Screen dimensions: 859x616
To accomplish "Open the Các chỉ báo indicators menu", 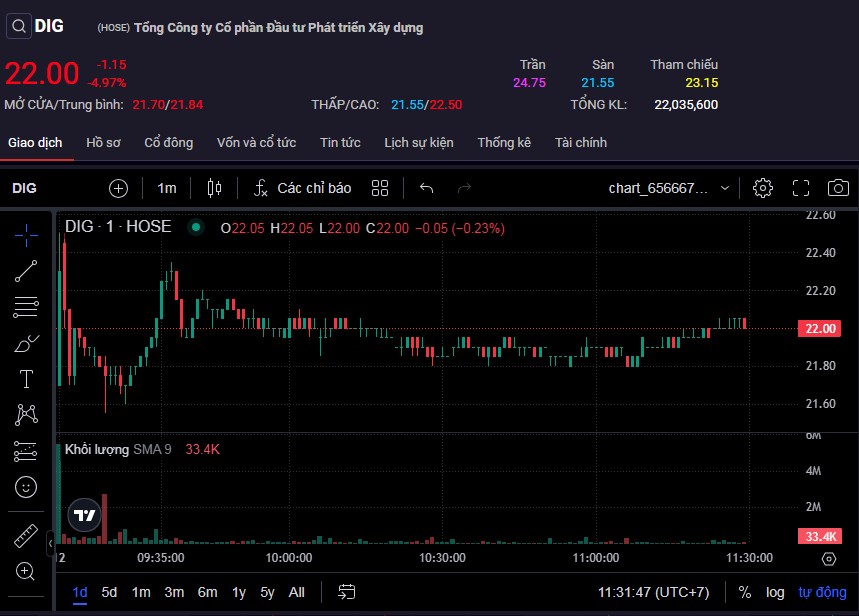I will (302, 188).
